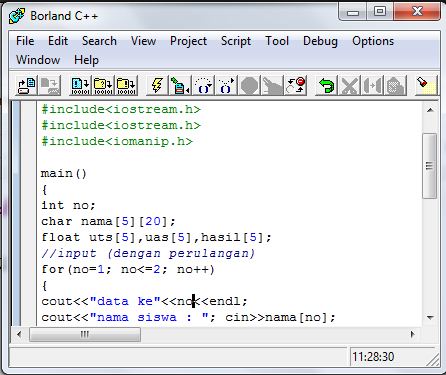Viewport: 446px width, 375px height.
Task: Click the main() line in editor
Action: point(64,174)
